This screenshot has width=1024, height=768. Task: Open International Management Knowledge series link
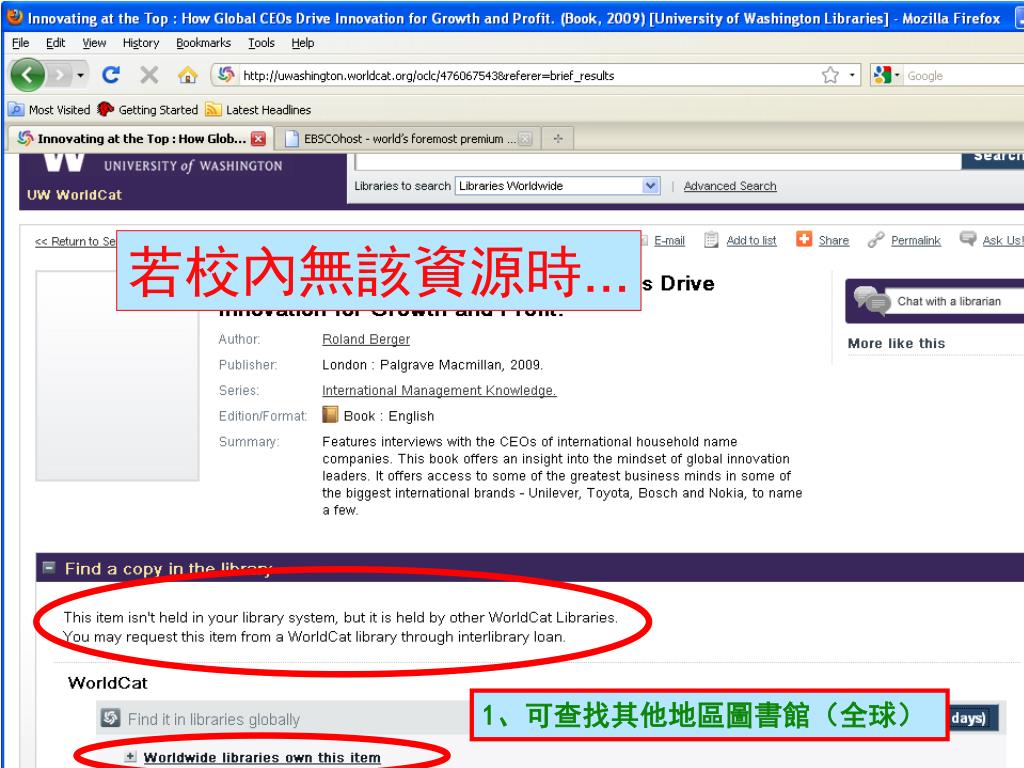click(439, 390)
